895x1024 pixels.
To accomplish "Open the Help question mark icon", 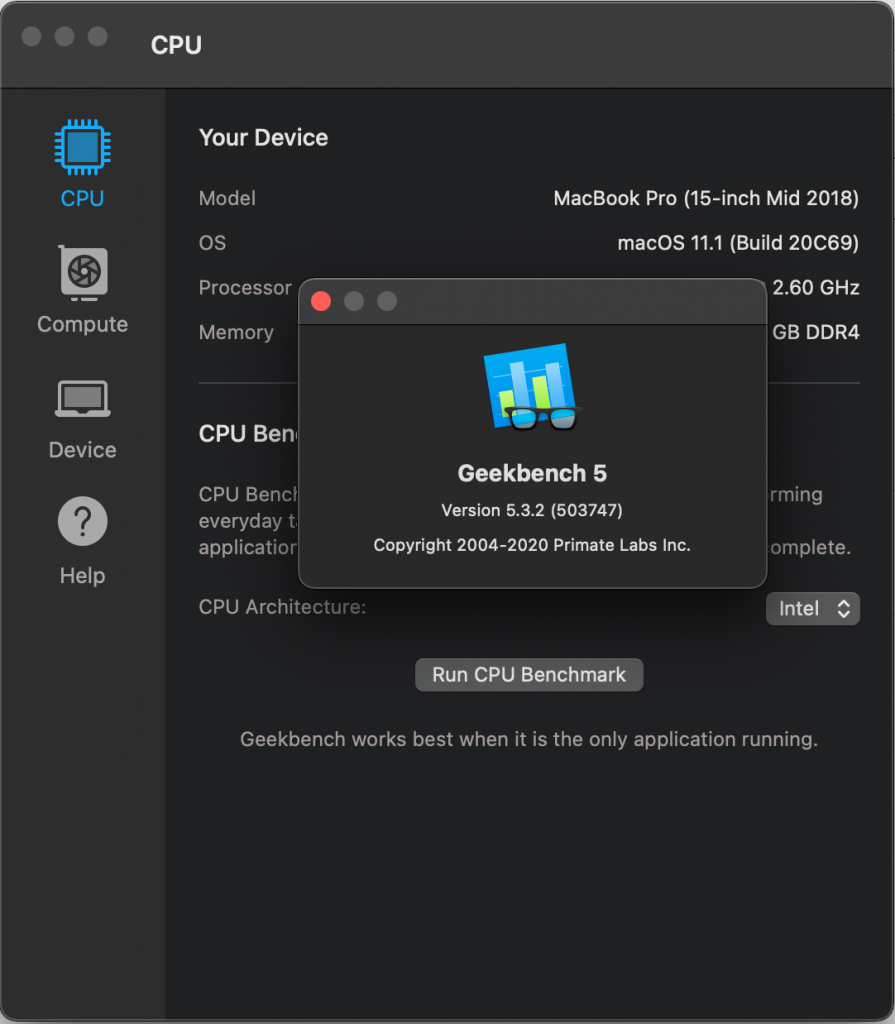I will 82,521.
